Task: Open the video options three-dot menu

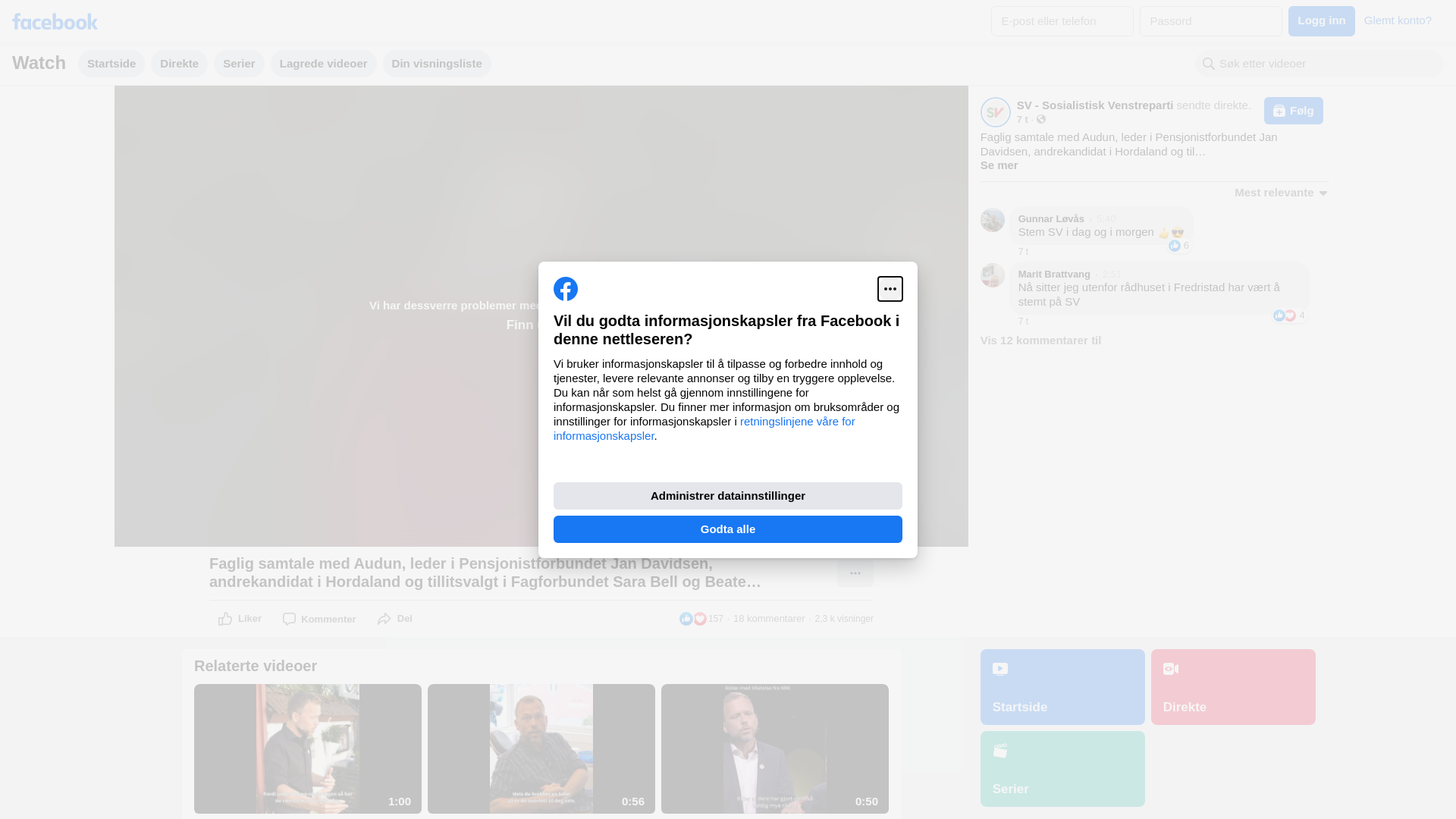Action: [855, 573]
